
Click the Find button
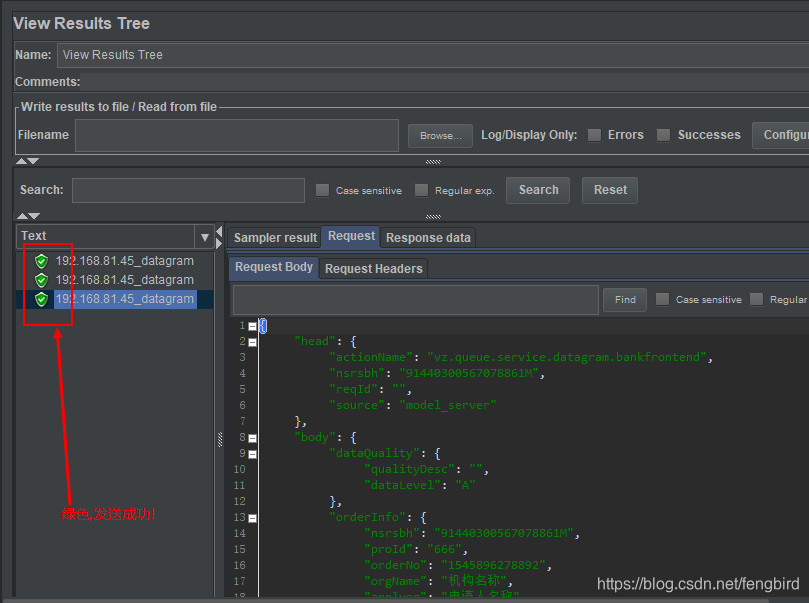625,300
